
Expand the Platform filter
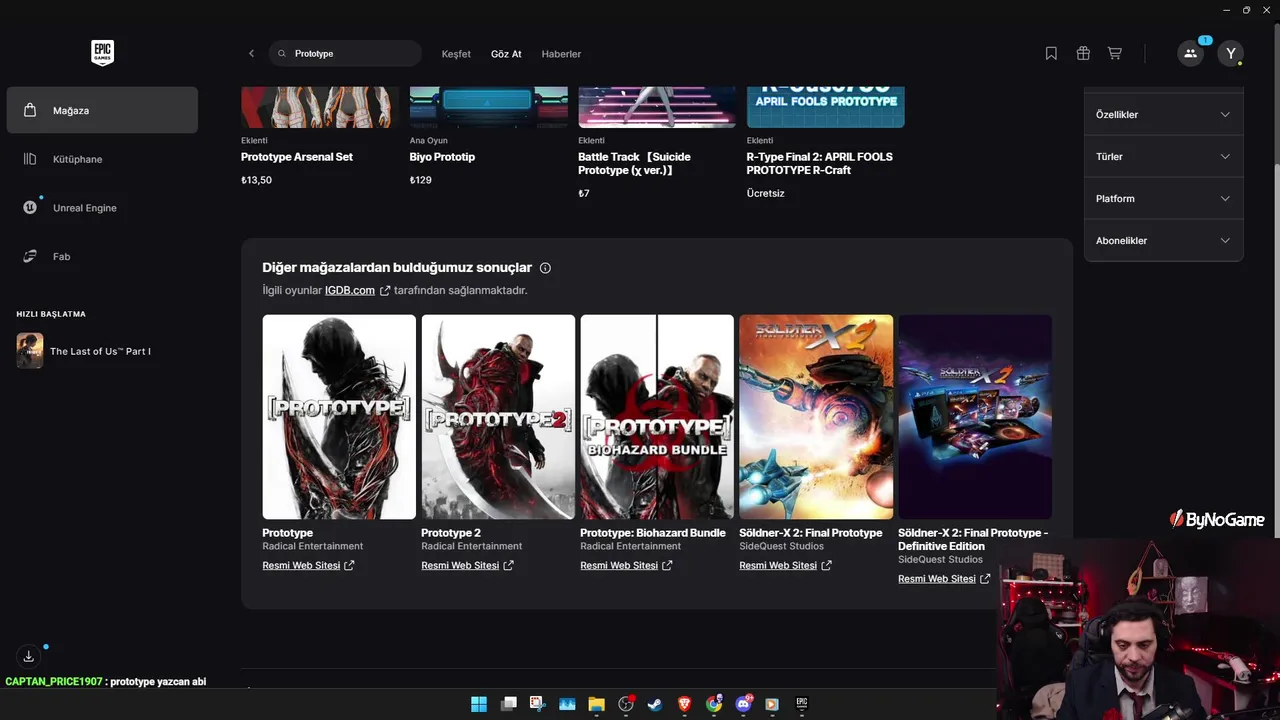coord(1164,199)
